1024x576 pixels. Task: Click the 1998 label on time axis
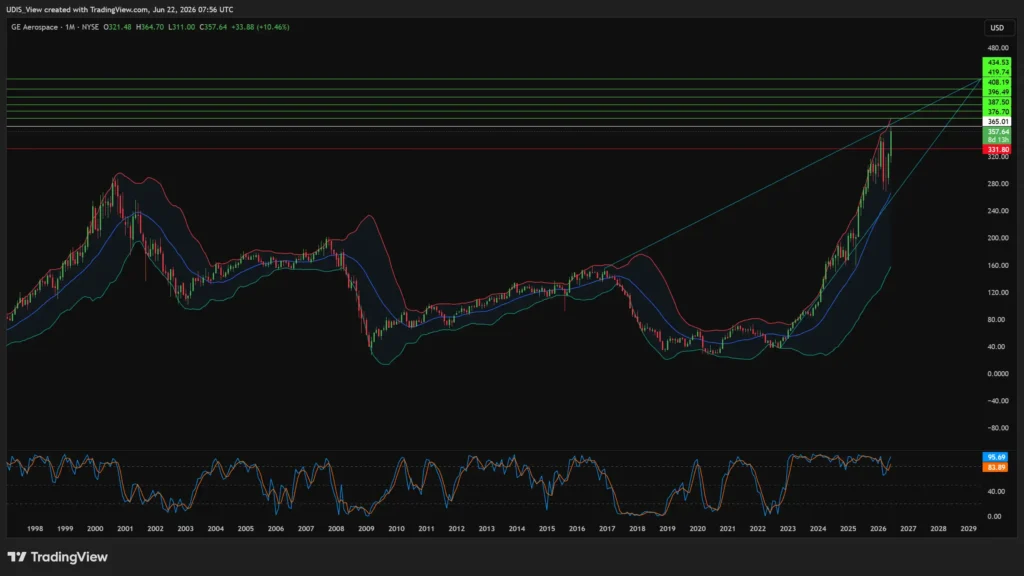pyautogui.click(x=35, y=528)
